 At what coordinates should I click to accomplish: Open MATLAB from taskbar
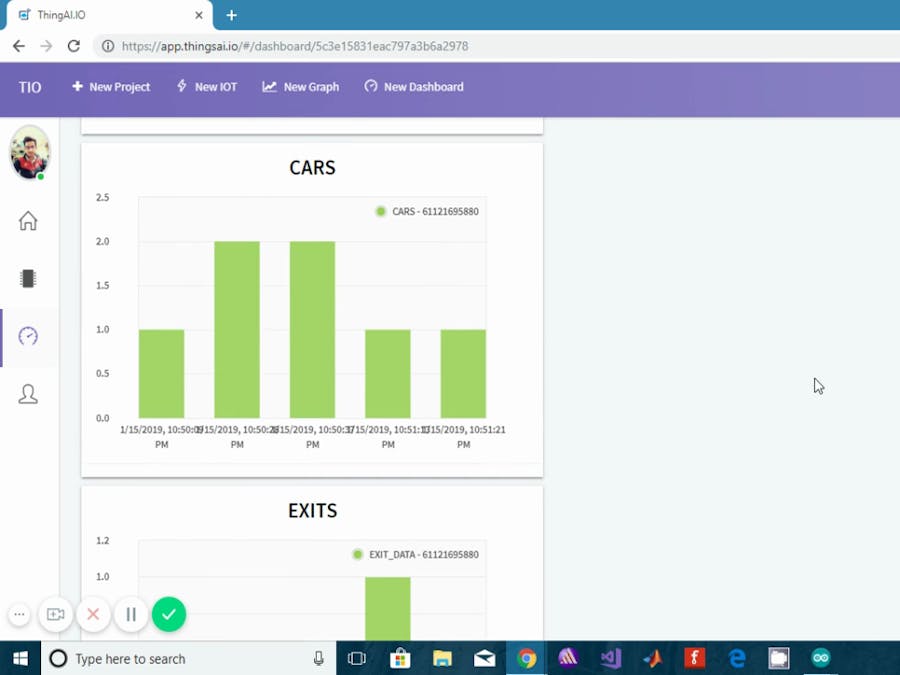click(653, 658)
